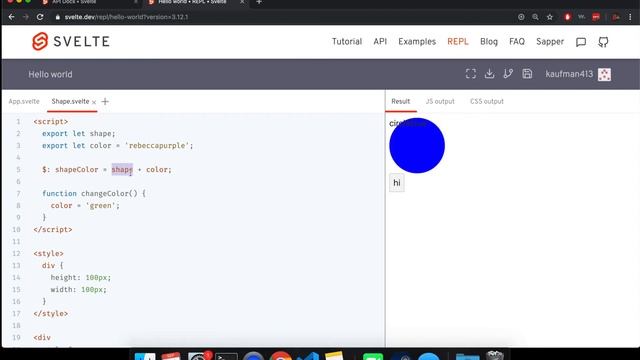Open the Trash in the Dock
Screen dimensions: 640x360
495,355
